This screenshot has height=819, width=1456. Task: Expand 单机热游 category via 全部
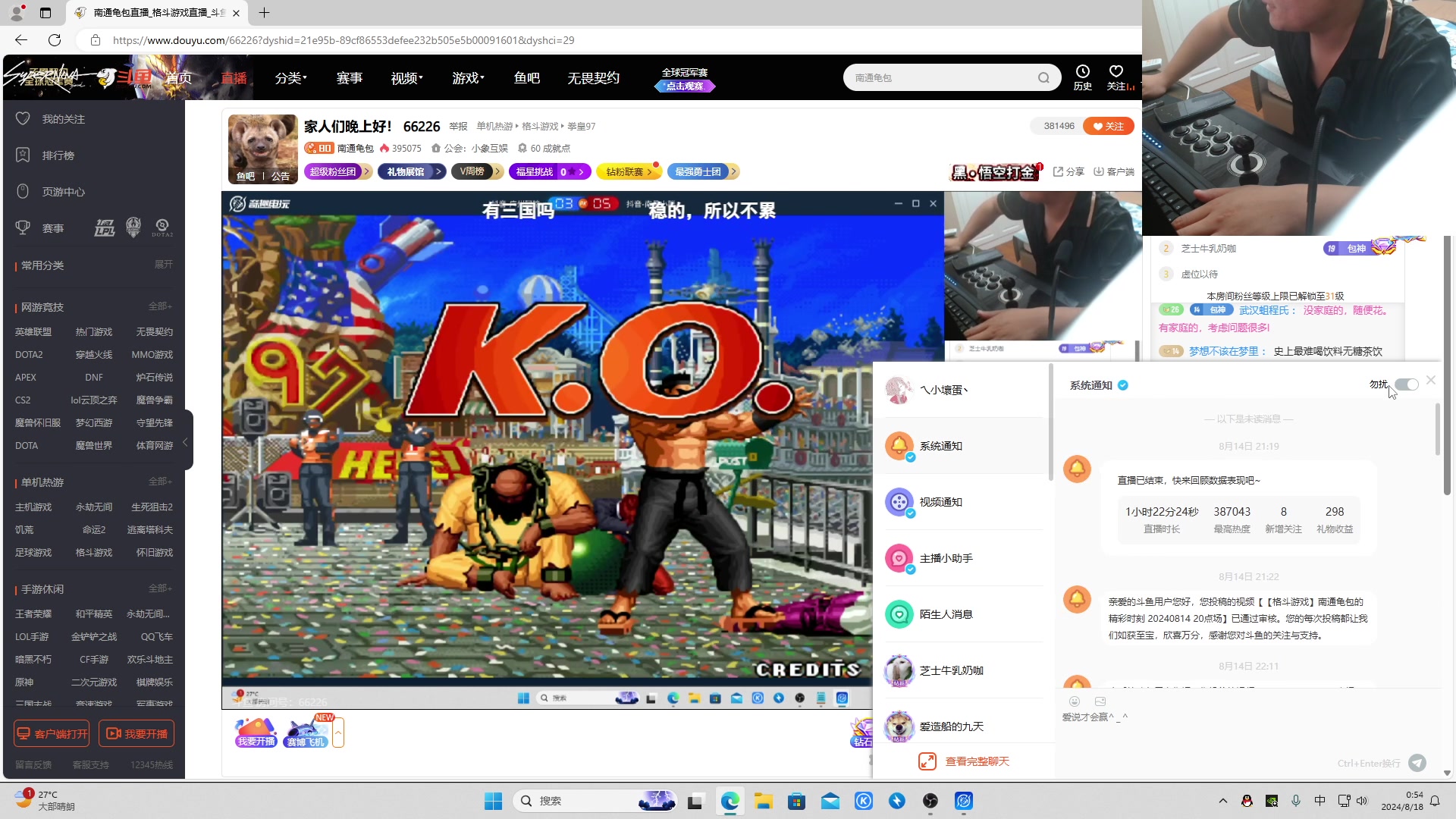(160, 482)
